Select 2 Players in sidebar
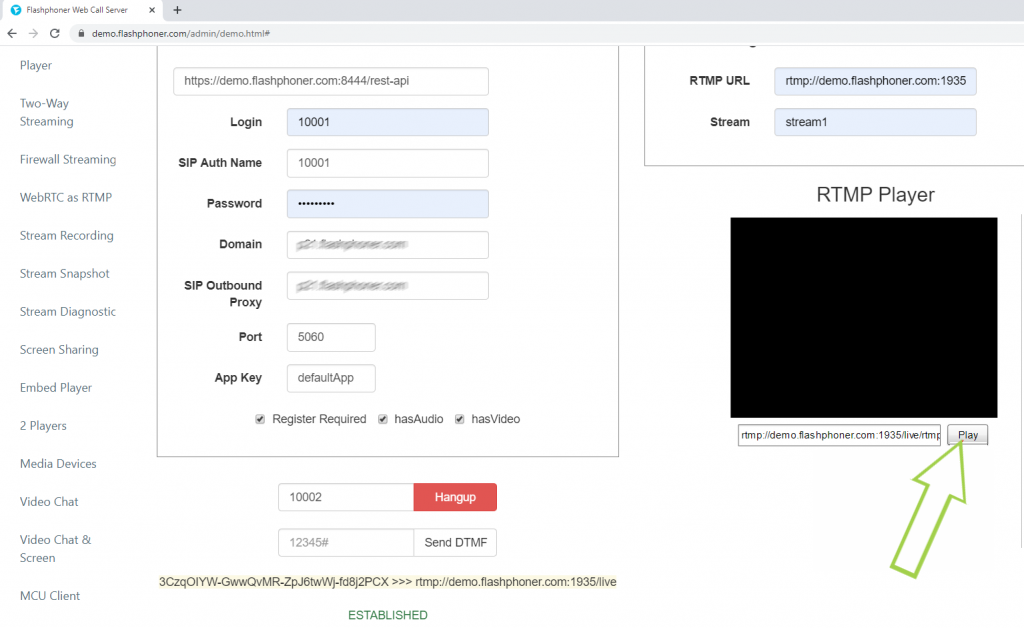This screenshot has width=1024, height=628. pos(43,426)
